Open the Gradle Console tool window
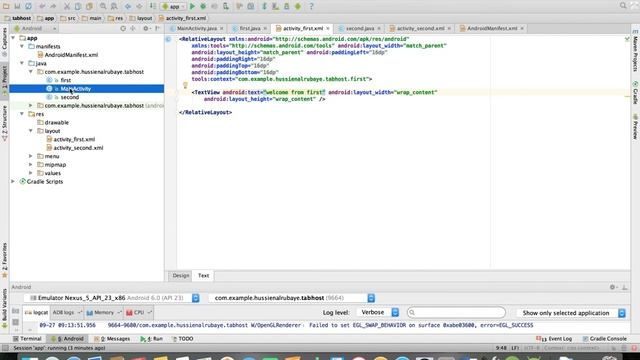The height and width of the screenshot is (360, 640). coord(604,339)
